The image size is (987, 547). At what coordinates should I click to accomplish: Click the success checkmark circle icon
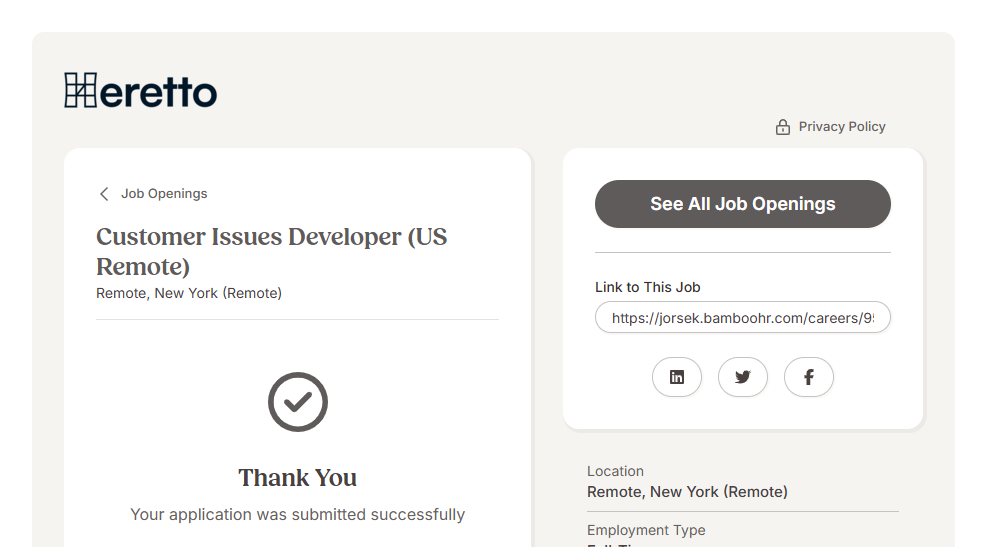[x=298, y=402]
